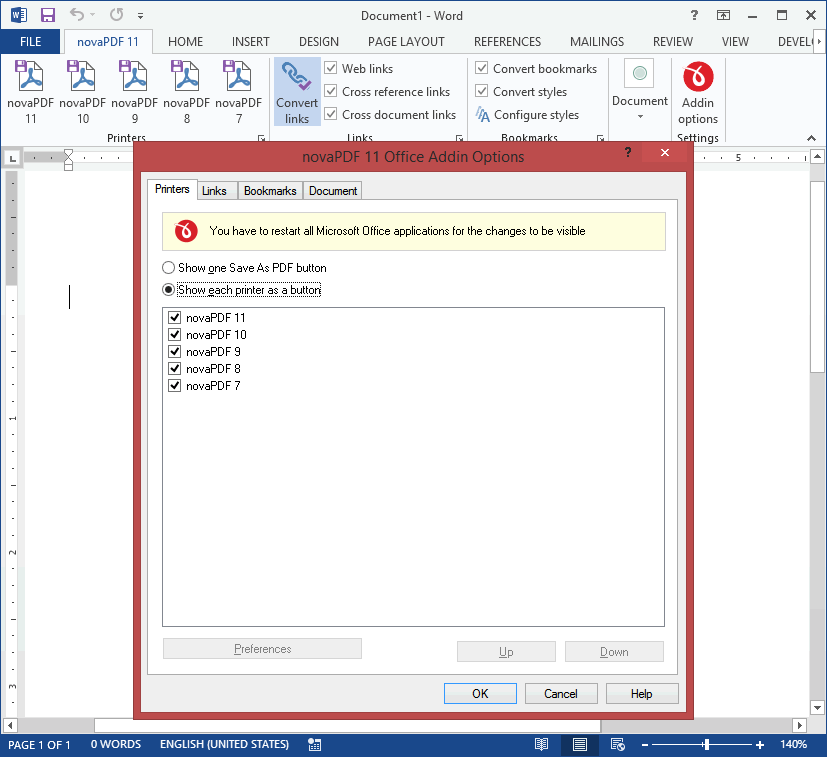The height and width of the screenshot is (757, 827).
Task: Toggle Cross document links checkbox
Action: click(x=331, y=114)
